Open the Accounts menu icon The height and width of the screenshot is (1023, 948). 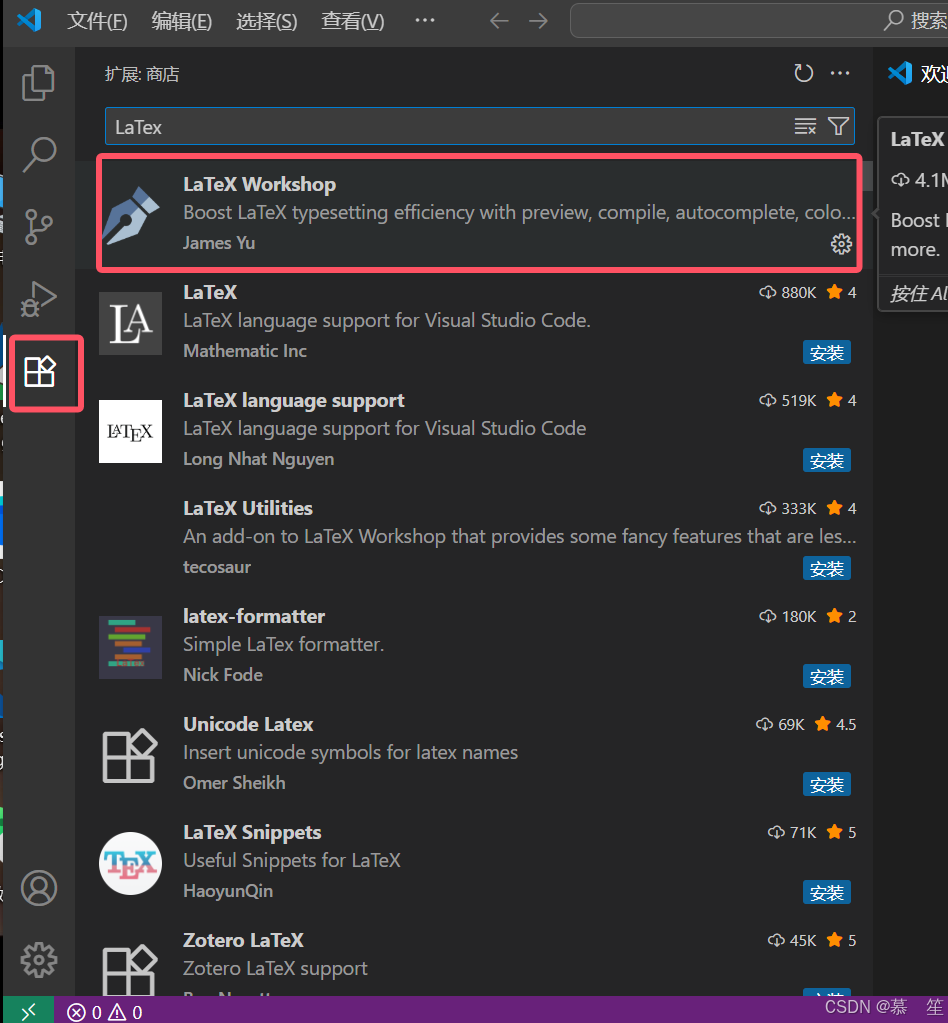[39, 888]
